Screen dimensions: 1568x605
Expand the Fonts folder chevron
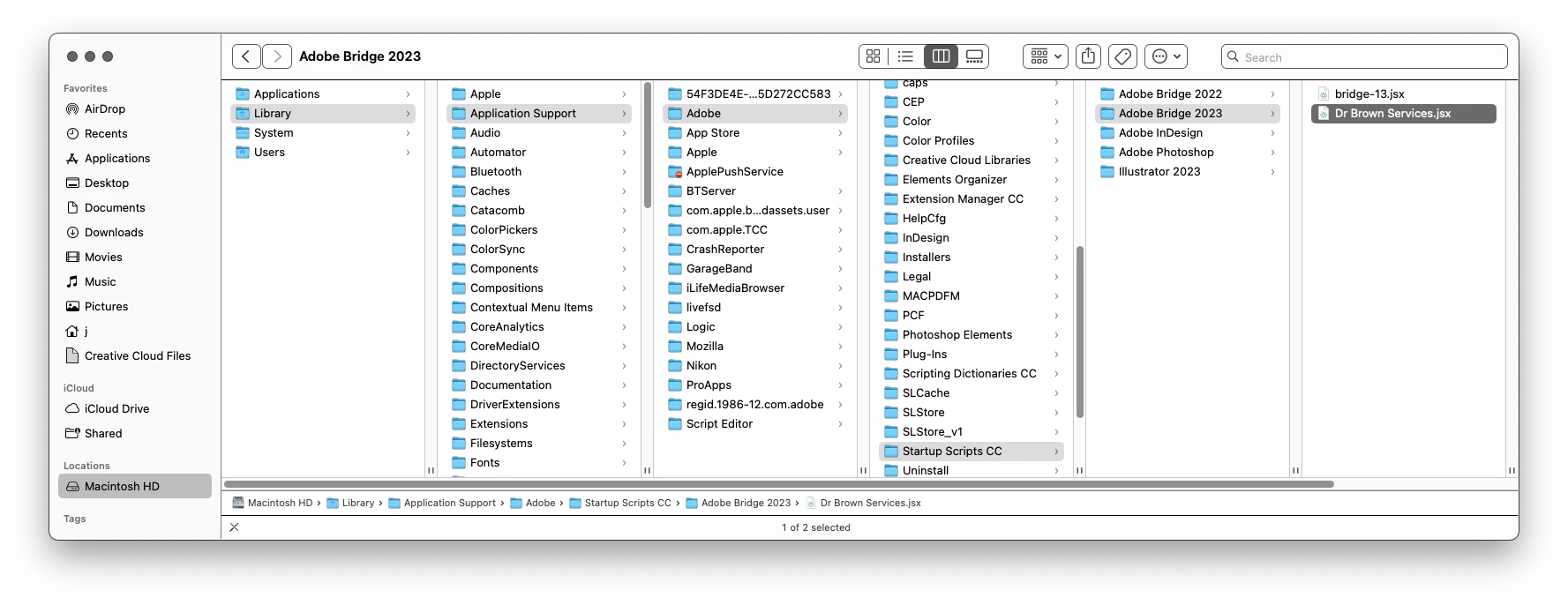click(x=624, y=463)
